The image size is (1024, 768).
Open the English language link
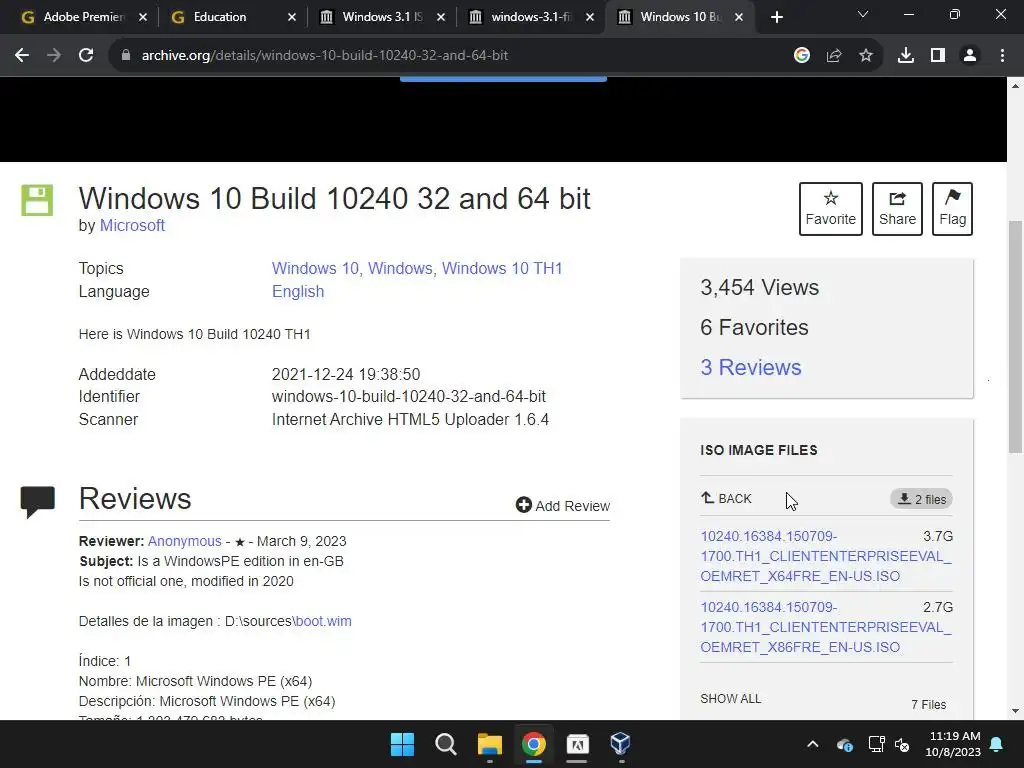pyautogui.click(x=298, y=291)
